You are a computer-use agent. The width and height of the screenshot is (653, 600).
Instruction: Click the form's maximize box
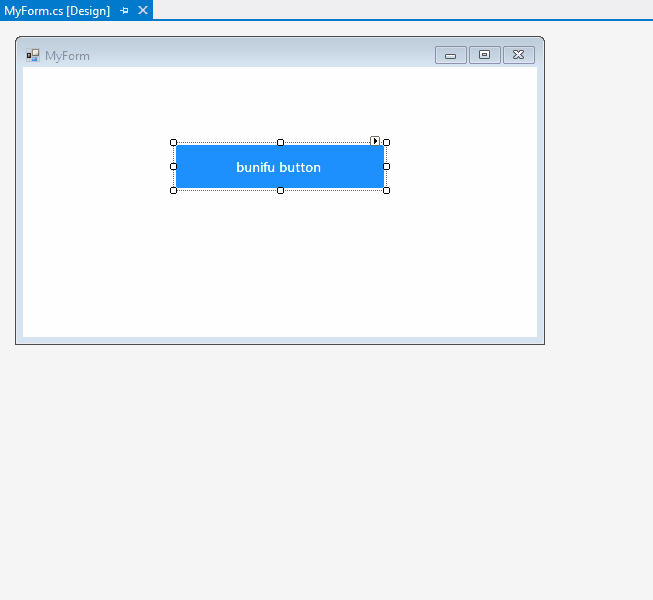coord(485,55)
